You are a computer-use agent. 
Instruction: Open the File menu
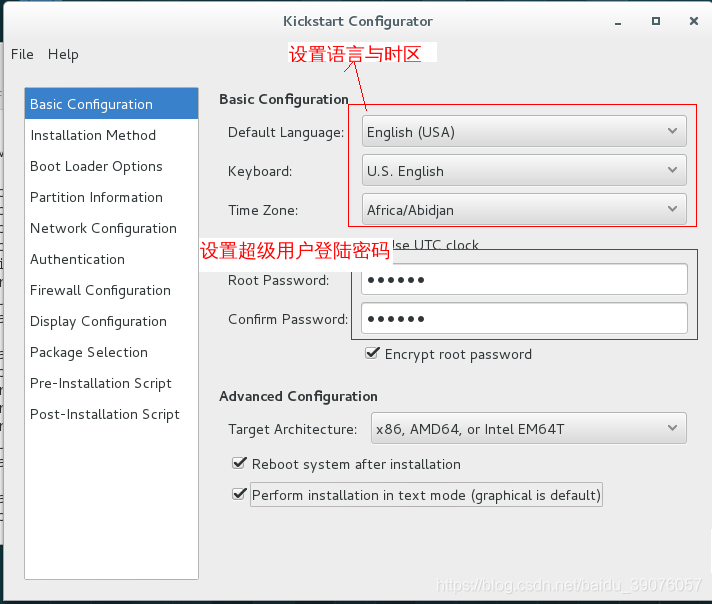pos(22,54)
